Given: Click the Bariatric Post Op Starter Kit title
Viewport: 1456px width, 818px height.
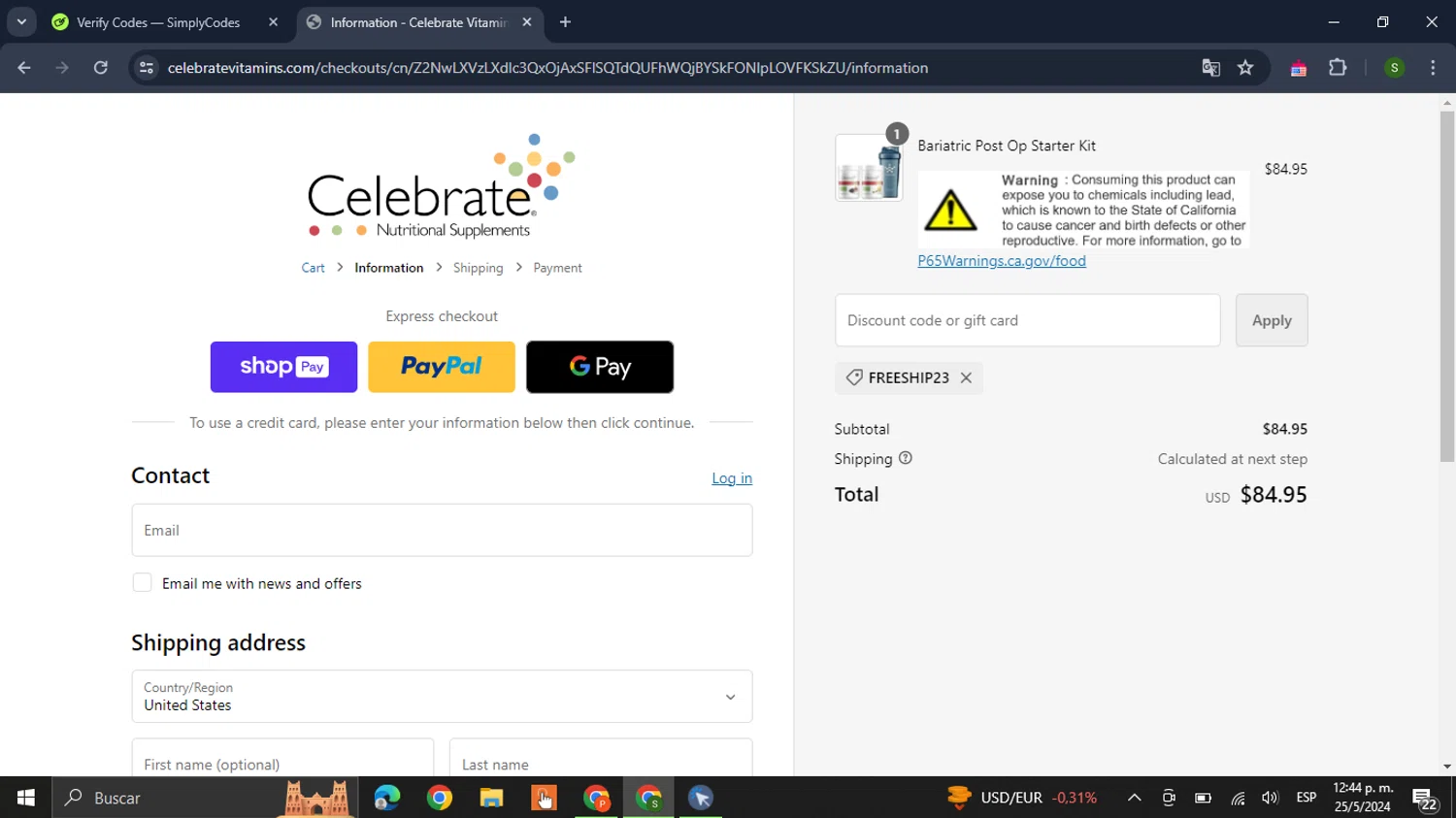Looking at the screenshot, I should (x=1007, y=146).
